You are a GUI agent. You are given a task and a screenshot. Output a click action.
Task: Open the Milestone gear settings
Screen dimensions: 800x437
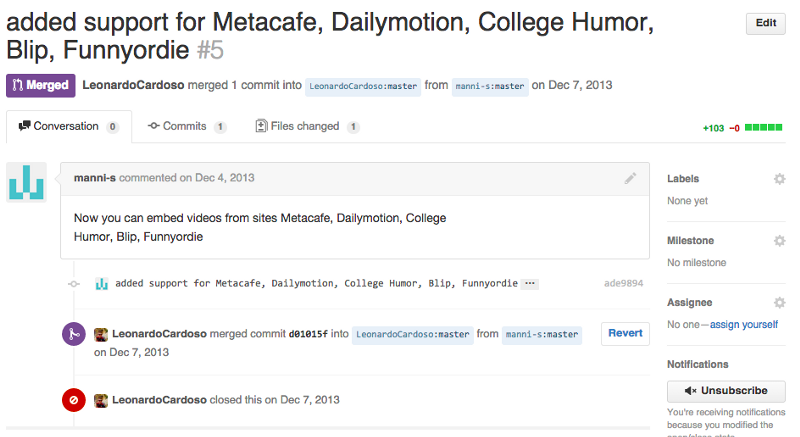779,241
